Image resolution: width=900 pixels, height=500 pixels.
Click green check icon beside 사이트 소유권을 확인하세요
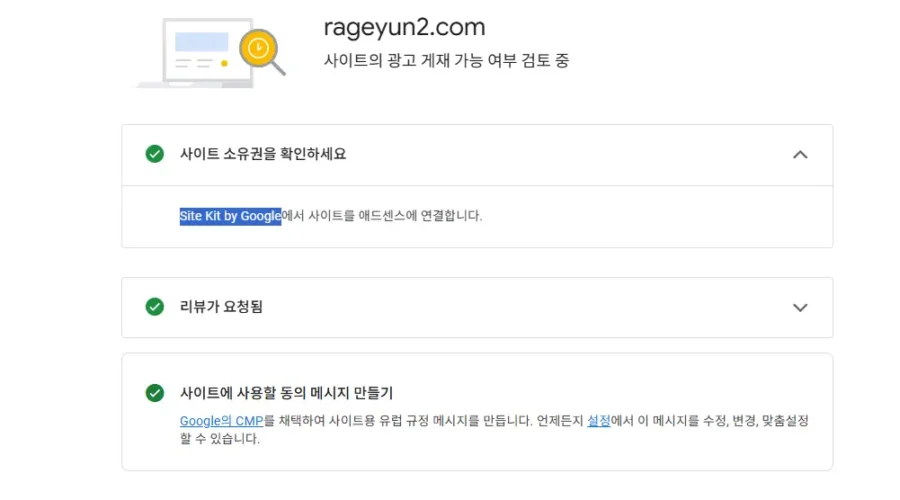click(154, 154)
